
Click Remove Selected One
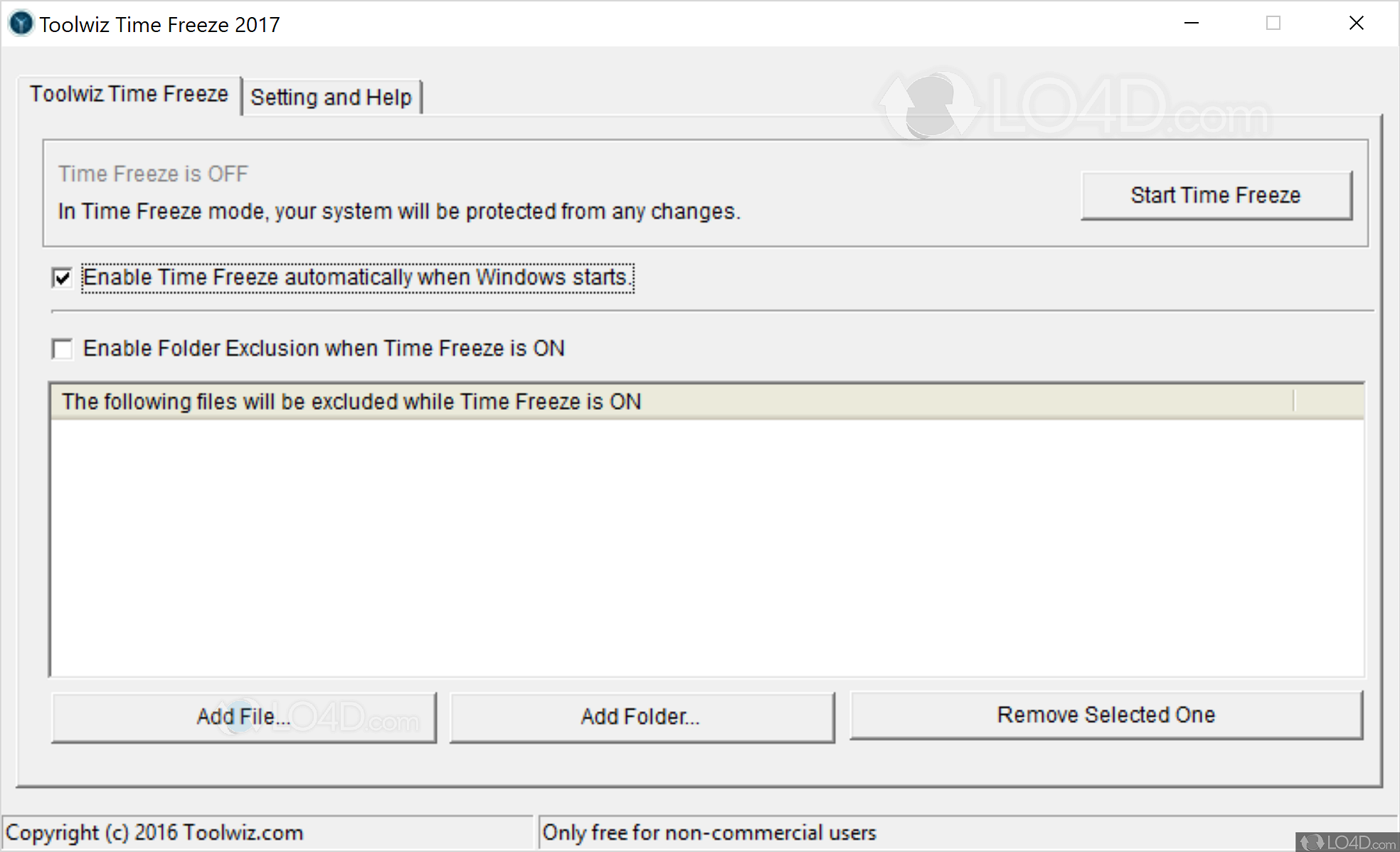(1106, 715)
